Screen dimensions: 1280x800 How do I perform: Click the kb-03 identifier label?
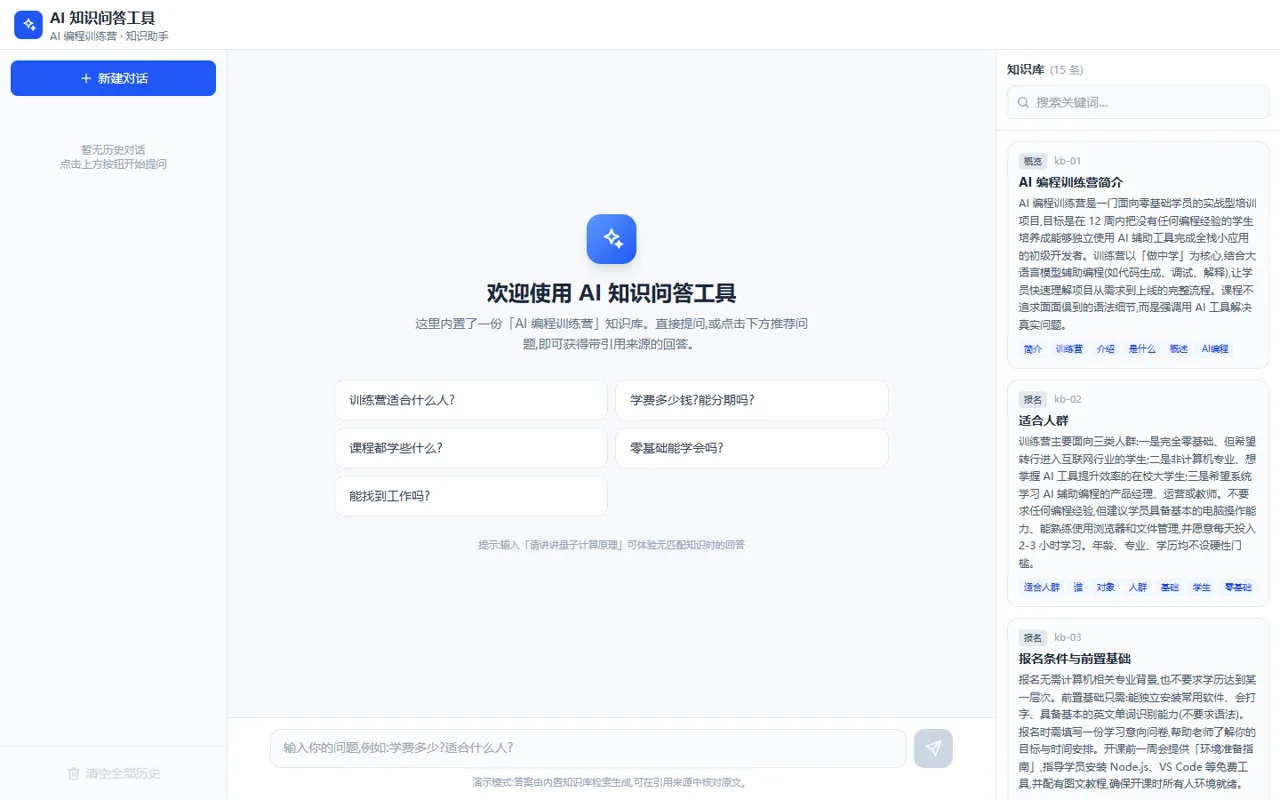tap(1067, 637)
